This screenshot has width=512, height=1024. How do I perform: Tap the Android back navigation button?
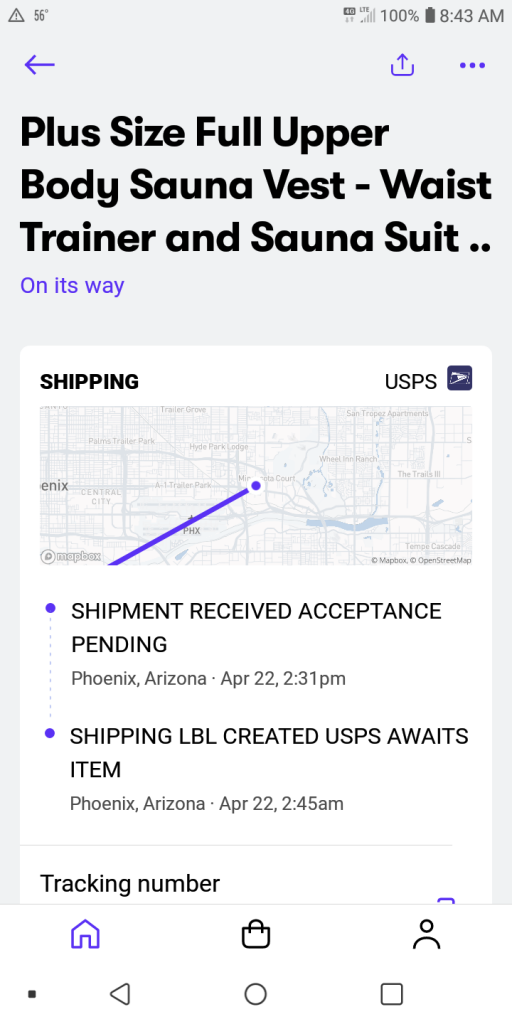120,994
